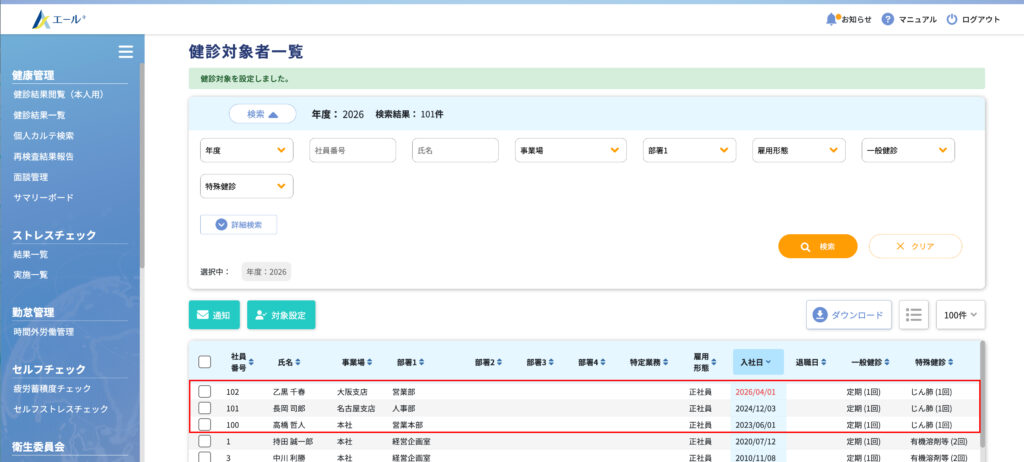Go to 健診結果一覧 in sidebar
This screenshot has height=462, width=1024.
(x=40, y=115)
